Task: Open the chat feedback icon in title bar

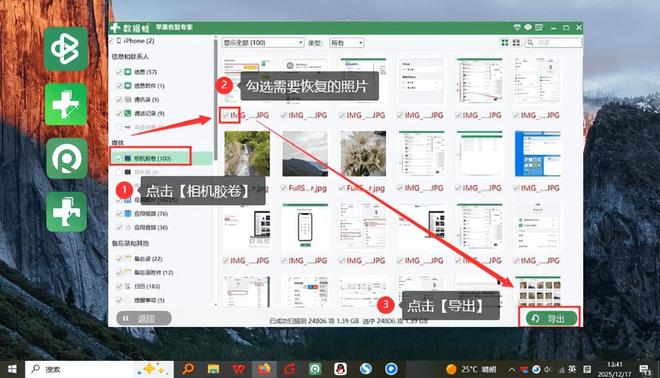Action: pyautogui.click(x=528, y=27)
